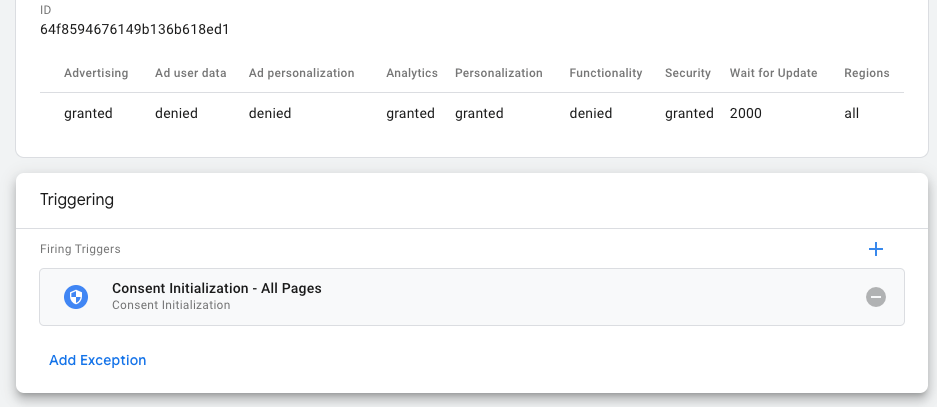Click the denied value under Functionality
Viewport: 937px width, 407px height.
[590, 114]
